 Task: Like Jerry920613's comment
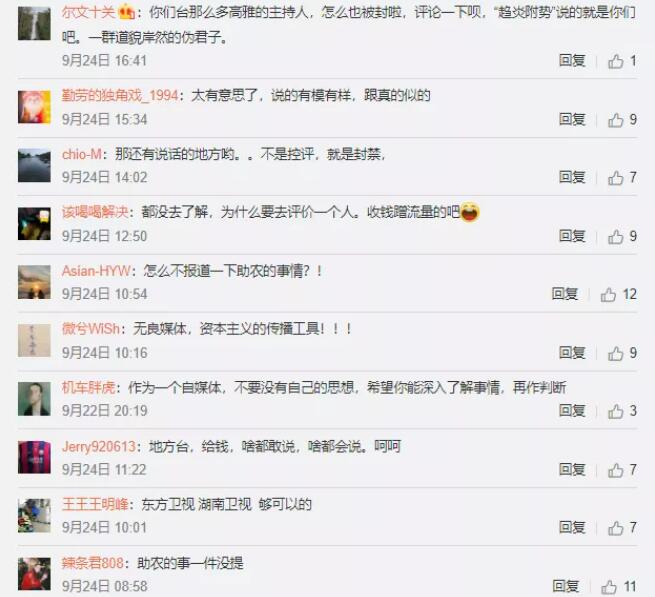(615, 470)
